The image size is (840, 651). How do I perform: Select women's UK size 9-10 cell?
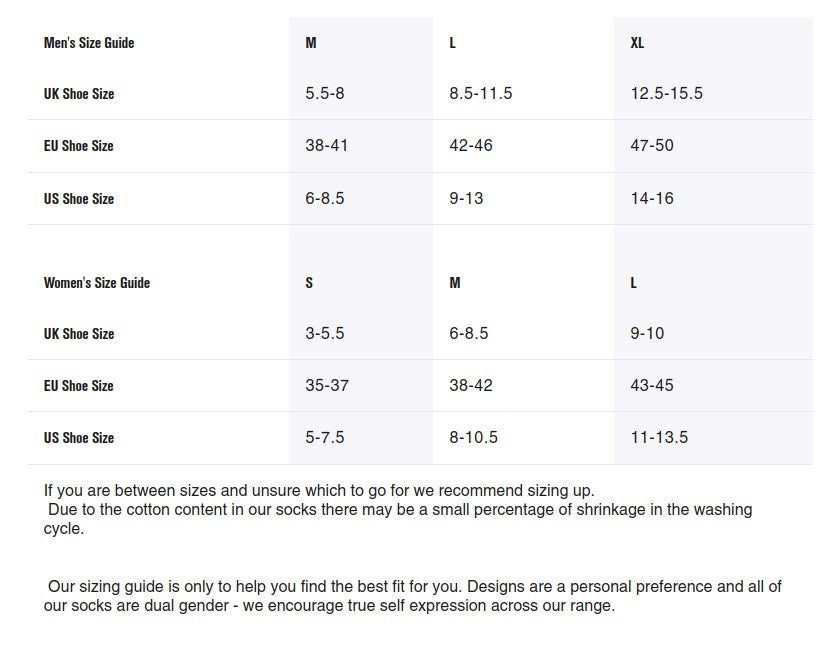(x=647, y=334)
